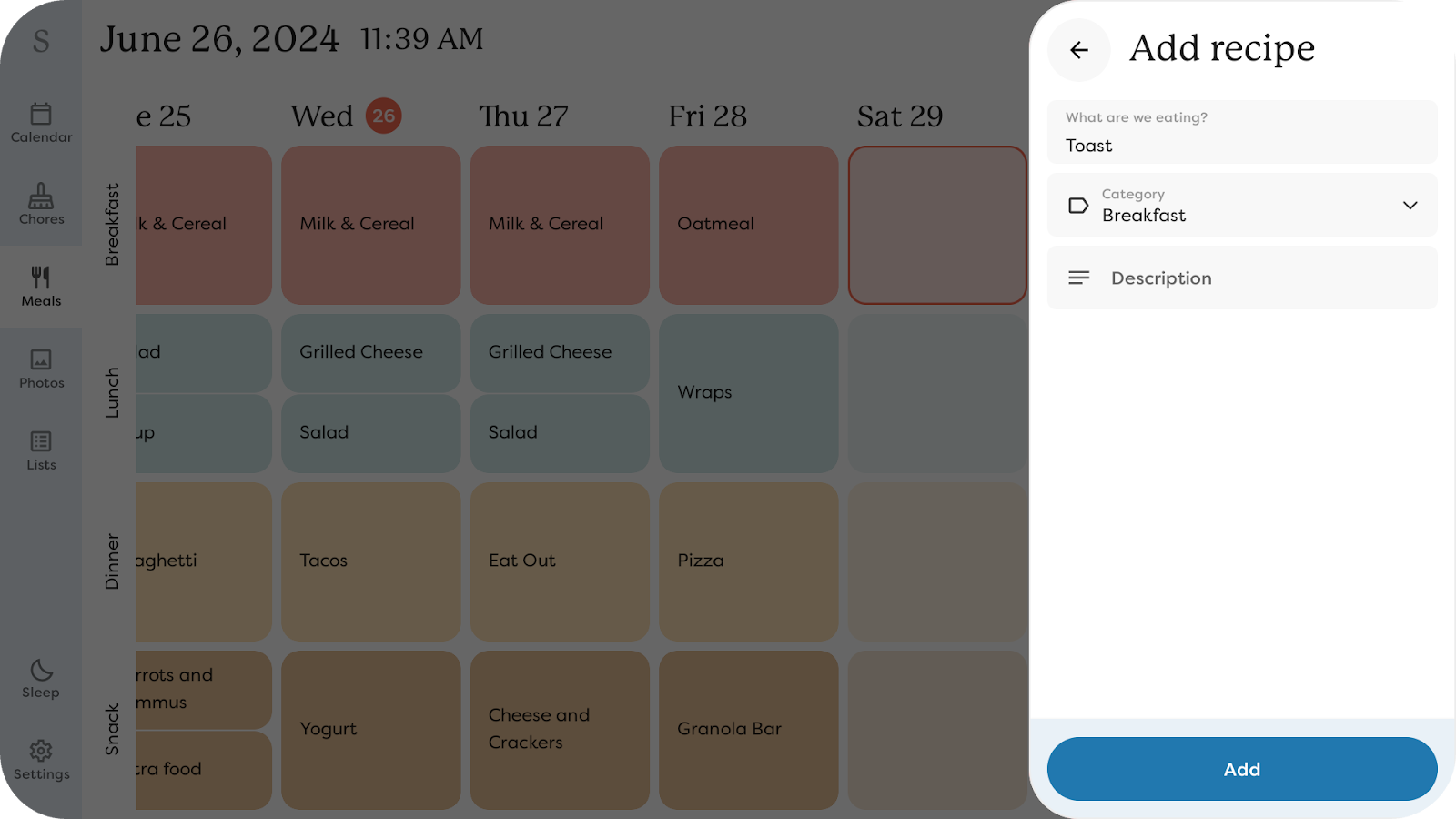Open Thursday's Cheese and Crackers snack
This screenshot has height=819, width=1456.
(x=560, y=729)
